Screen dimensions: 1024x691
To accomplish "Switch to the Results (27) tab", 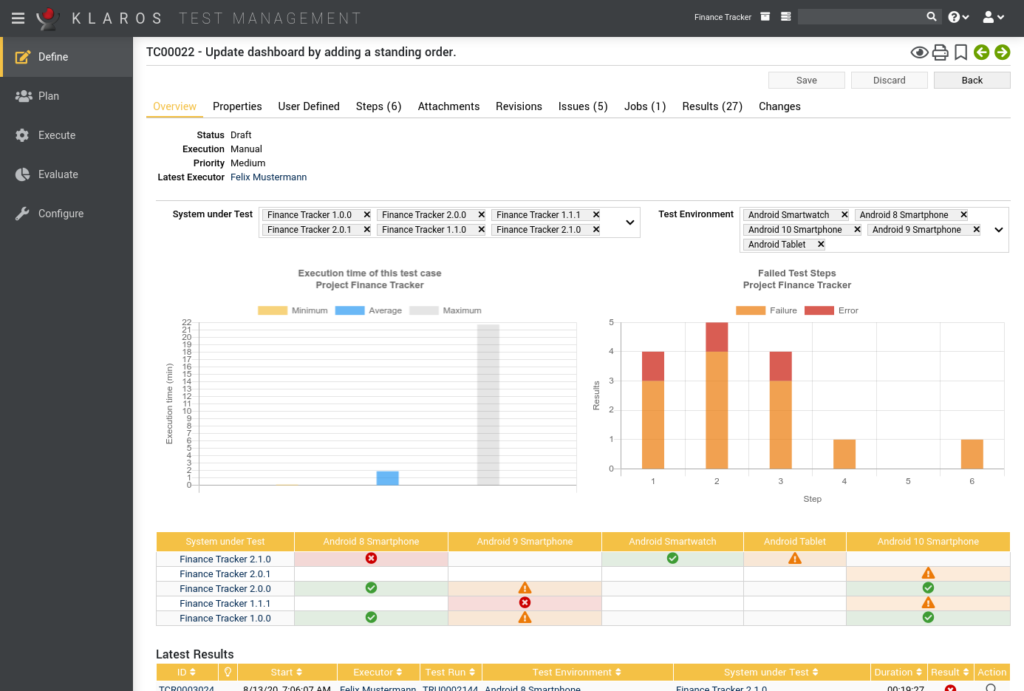I will coord(712,106).
